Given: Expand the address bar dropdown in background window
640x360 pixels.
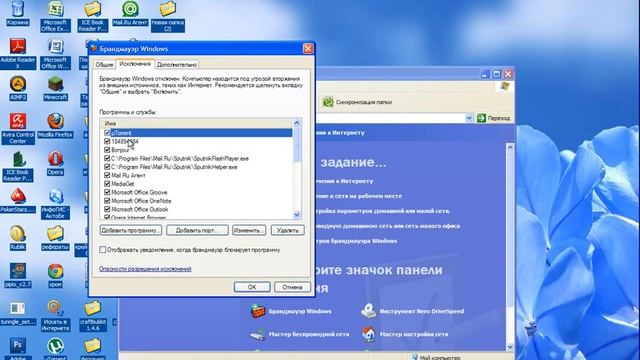Looking at the screenshot, I should coord(469,118).
